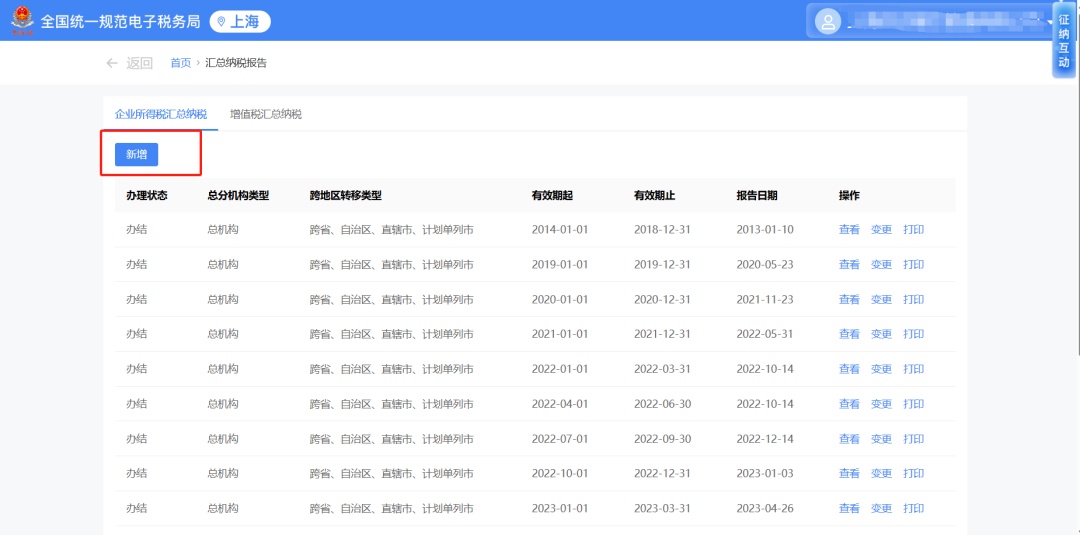Expand the user account dropdown arrow
1080x535 pixels.
1050,22
